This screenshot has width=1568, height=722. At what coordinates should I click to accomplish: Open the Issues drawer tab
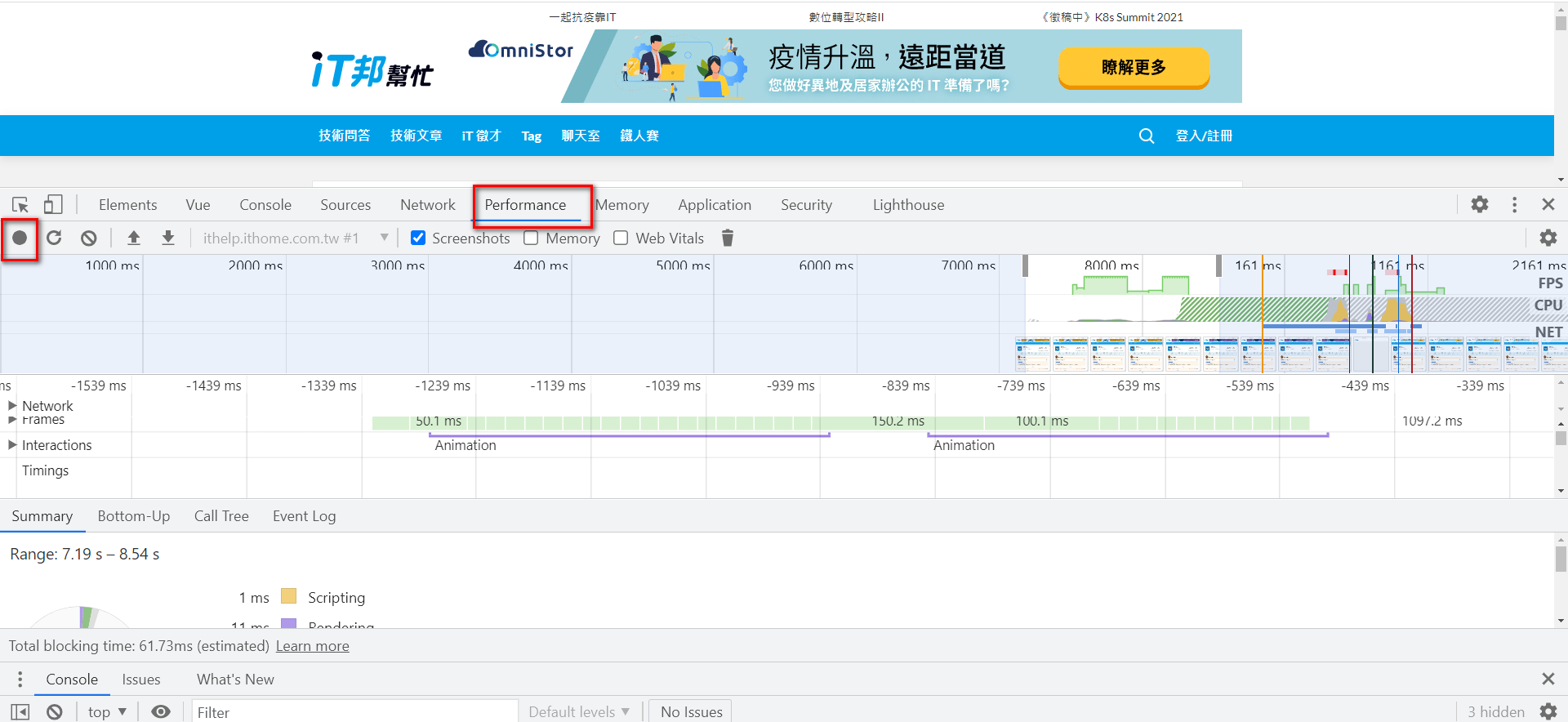click(141, 680)
